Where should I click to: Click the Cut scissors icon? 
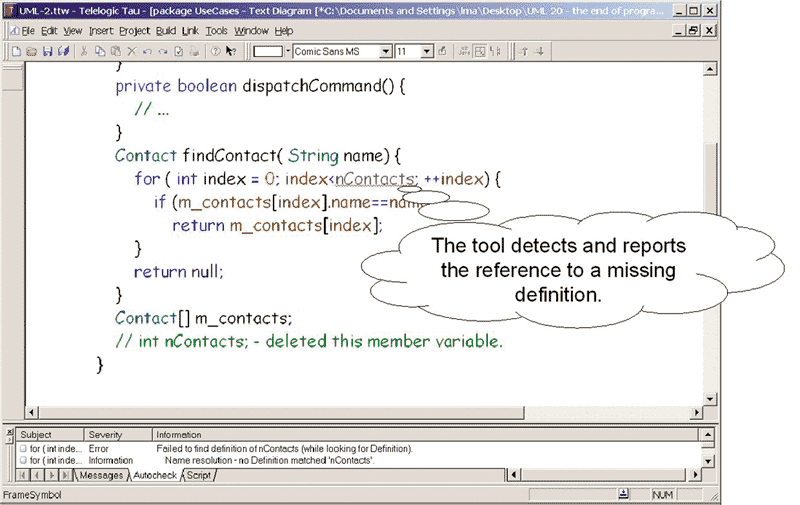tap(85, 51)
